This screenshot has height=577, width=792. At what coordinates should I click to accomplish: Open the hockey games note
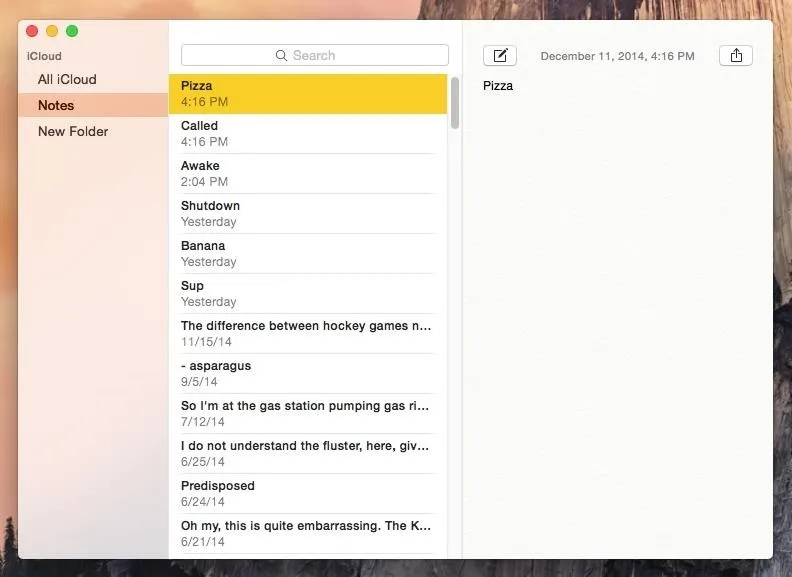308,333
